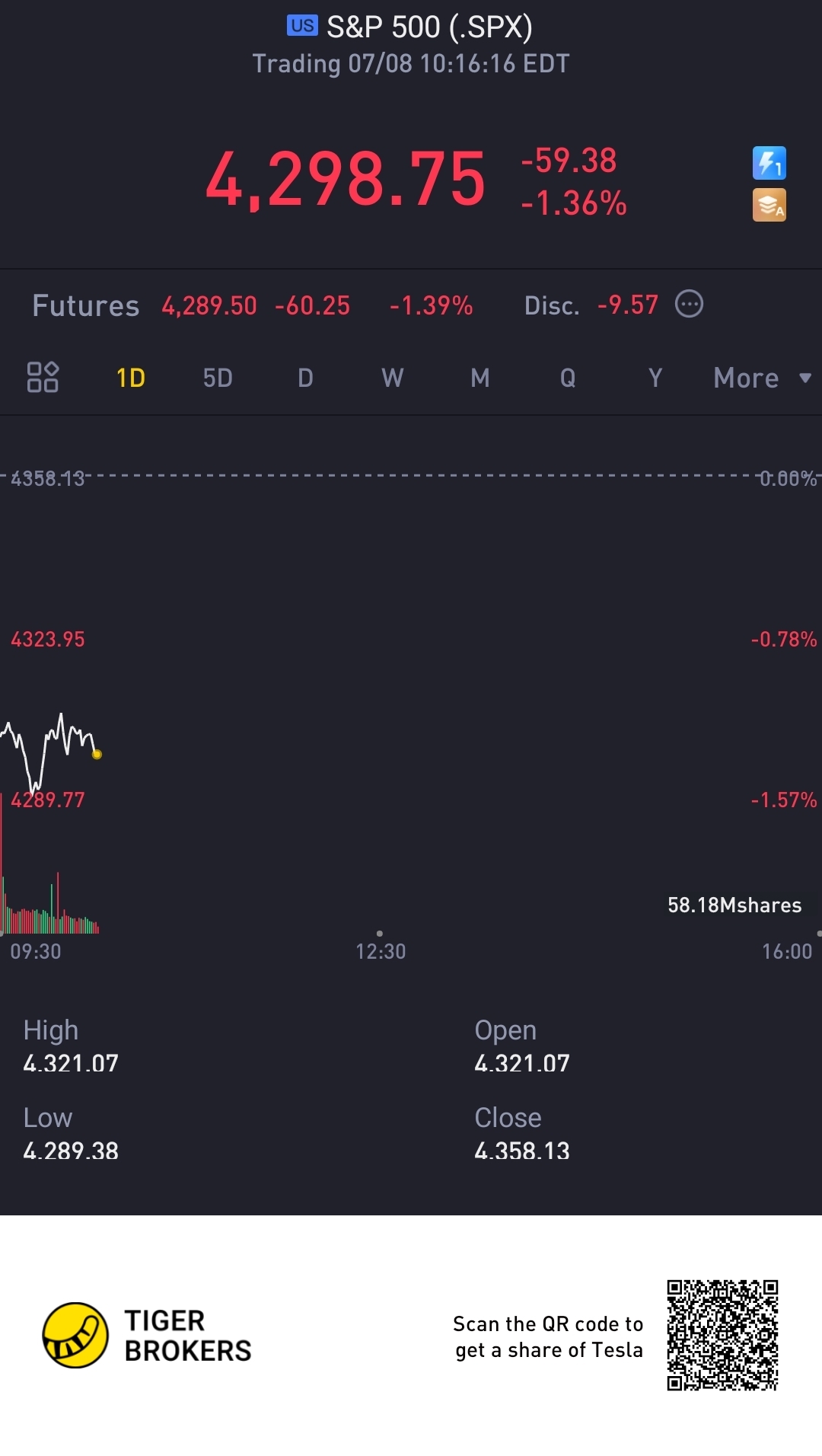This screenshot has width=822, height=1456.
Task: Select the weekly W chart tab
Action: tap(393, 378)
